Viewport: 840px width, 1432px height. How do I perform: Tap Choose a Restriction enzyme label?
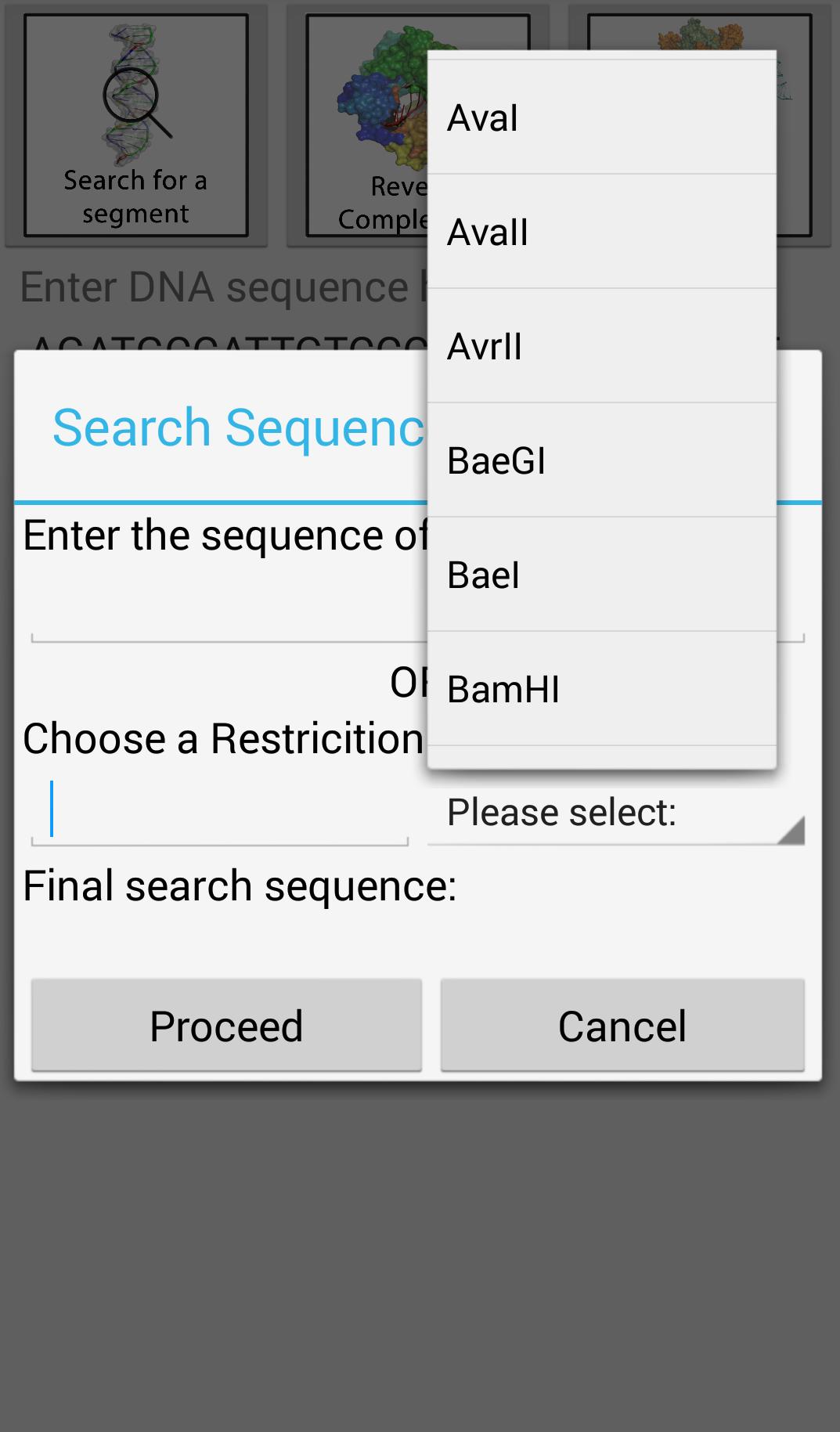click(x=224, y=738)
